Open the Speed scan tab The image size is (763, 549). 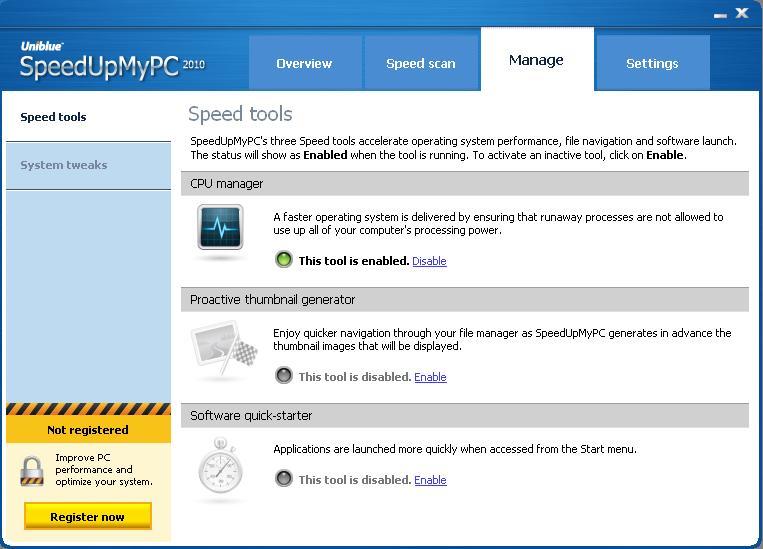coord(421,63)
